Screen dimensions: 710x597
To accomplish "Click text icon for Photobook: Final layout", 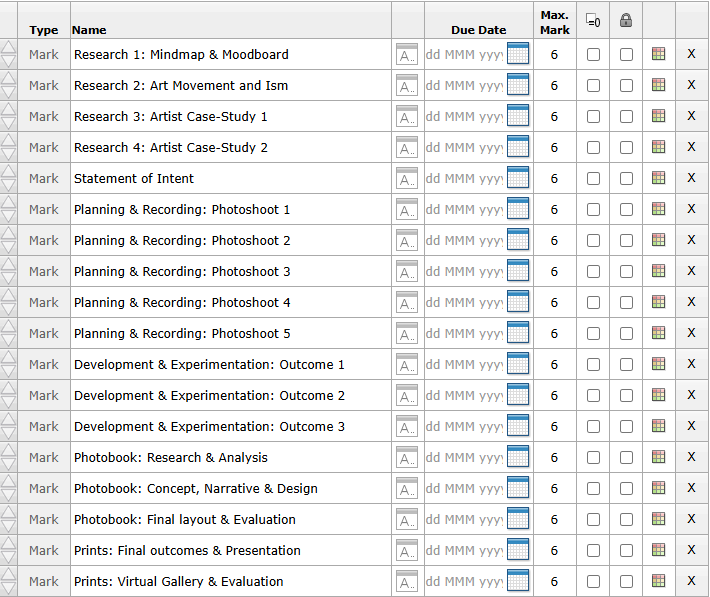I will coord(407,520).
